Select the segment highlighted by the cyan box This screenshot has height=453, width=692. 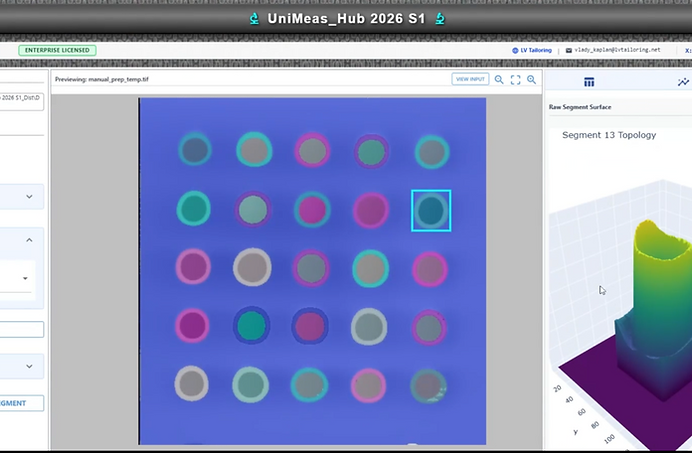(x=431, y=211)
